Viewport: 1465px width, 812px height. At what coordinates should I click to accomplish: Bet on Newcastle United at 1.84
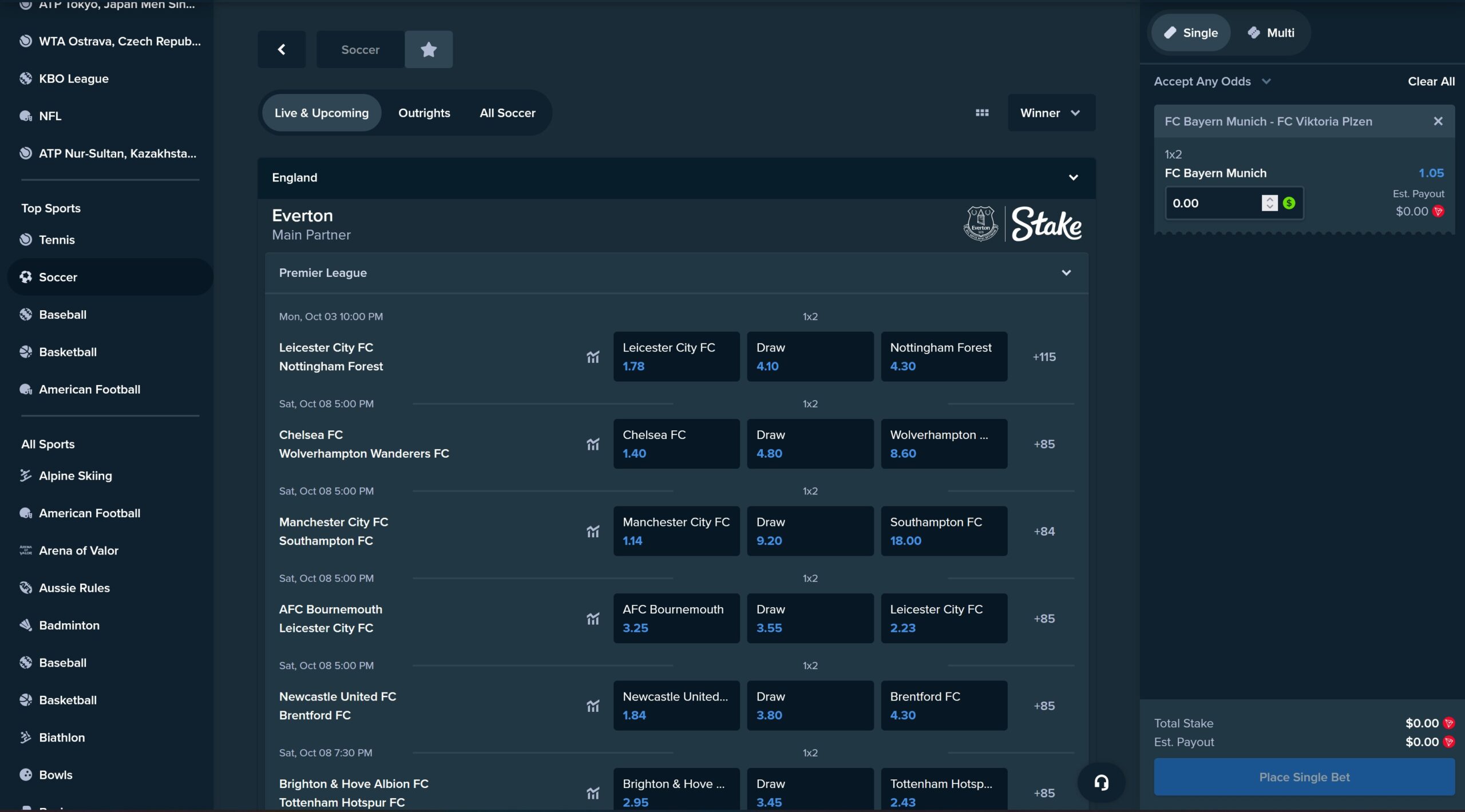(x=676, y=706)
